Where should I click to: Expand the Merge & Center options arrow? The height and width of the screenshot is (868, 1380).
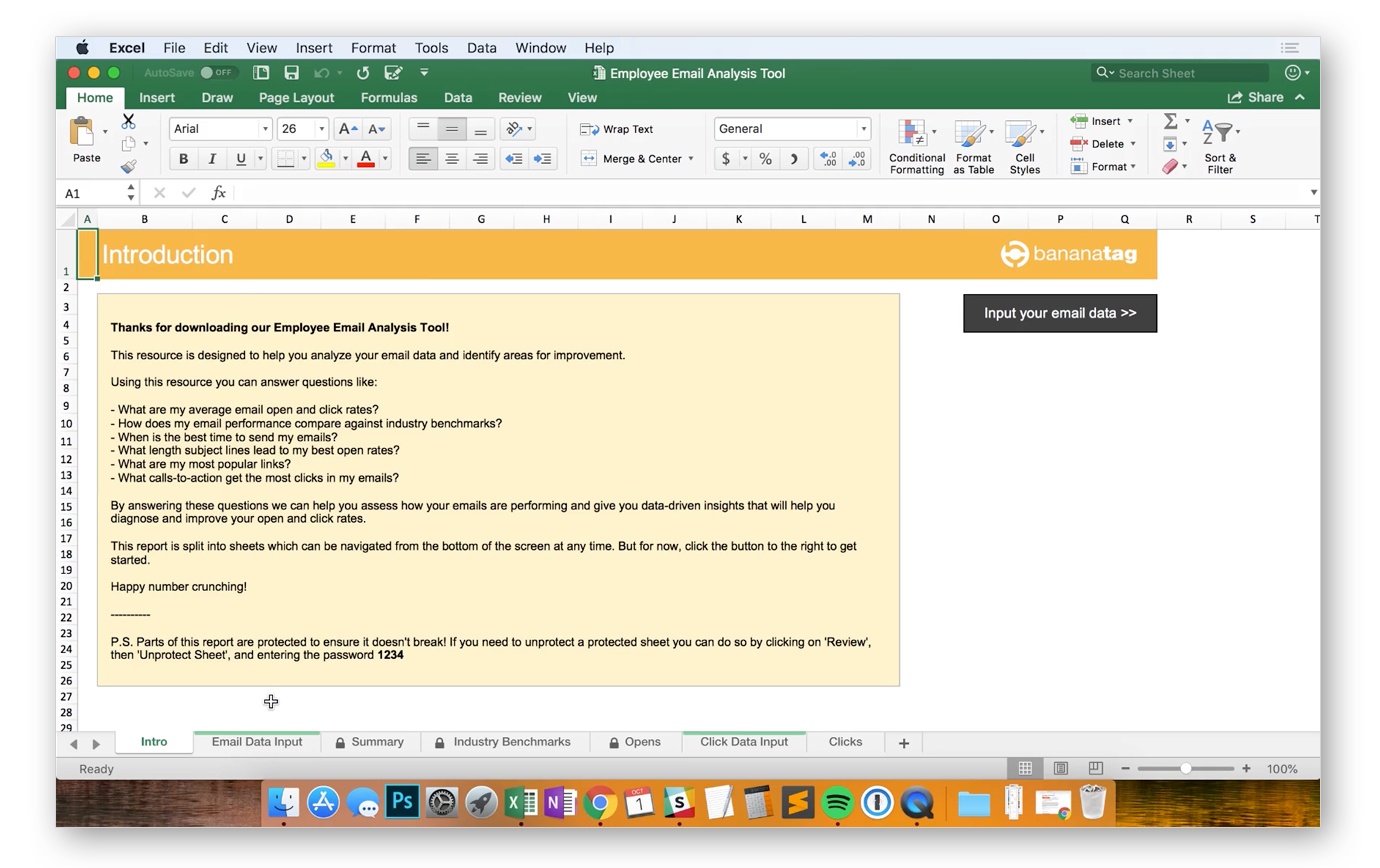click(691, 159)
